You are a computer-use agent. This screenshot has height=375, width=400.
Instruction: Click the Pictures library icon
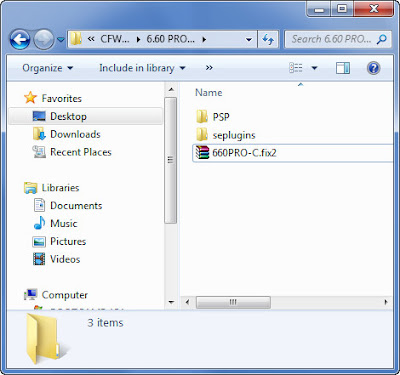coord(39,241)
